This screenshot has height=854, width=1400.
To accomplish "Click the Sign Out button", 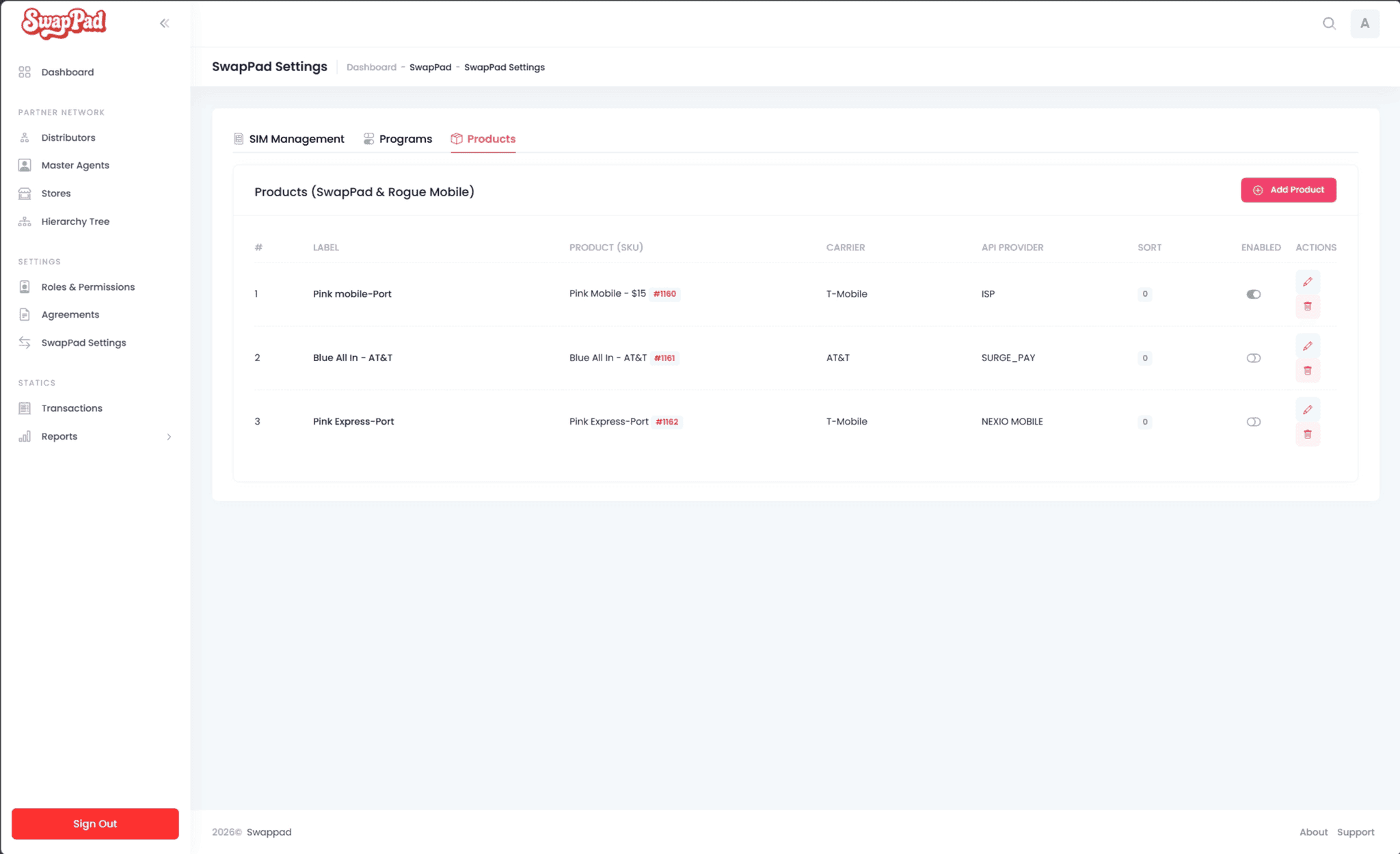I will click(x=95, y=824).
